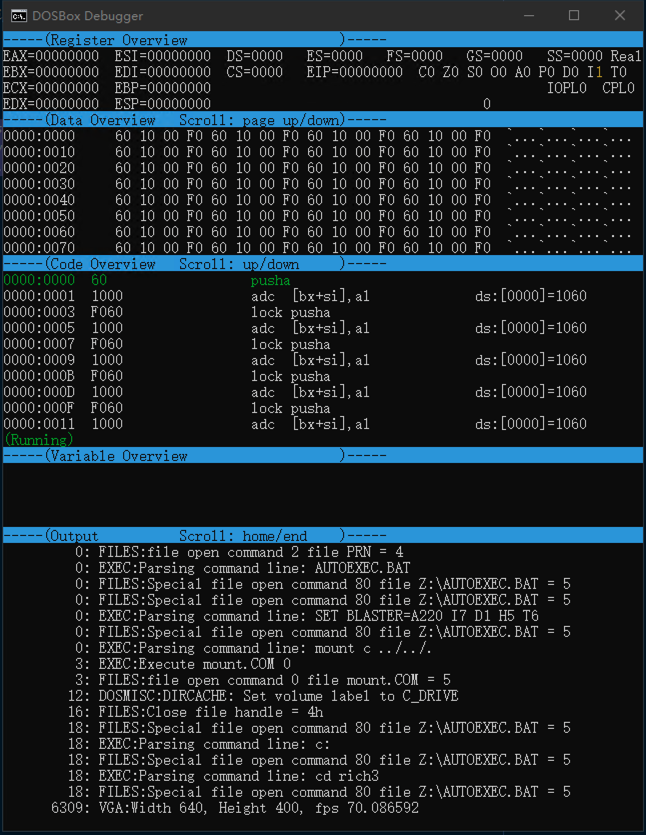646x835 pixels.
Task: Click the DOSBox Debugger title text
Action: click(87, 16)
